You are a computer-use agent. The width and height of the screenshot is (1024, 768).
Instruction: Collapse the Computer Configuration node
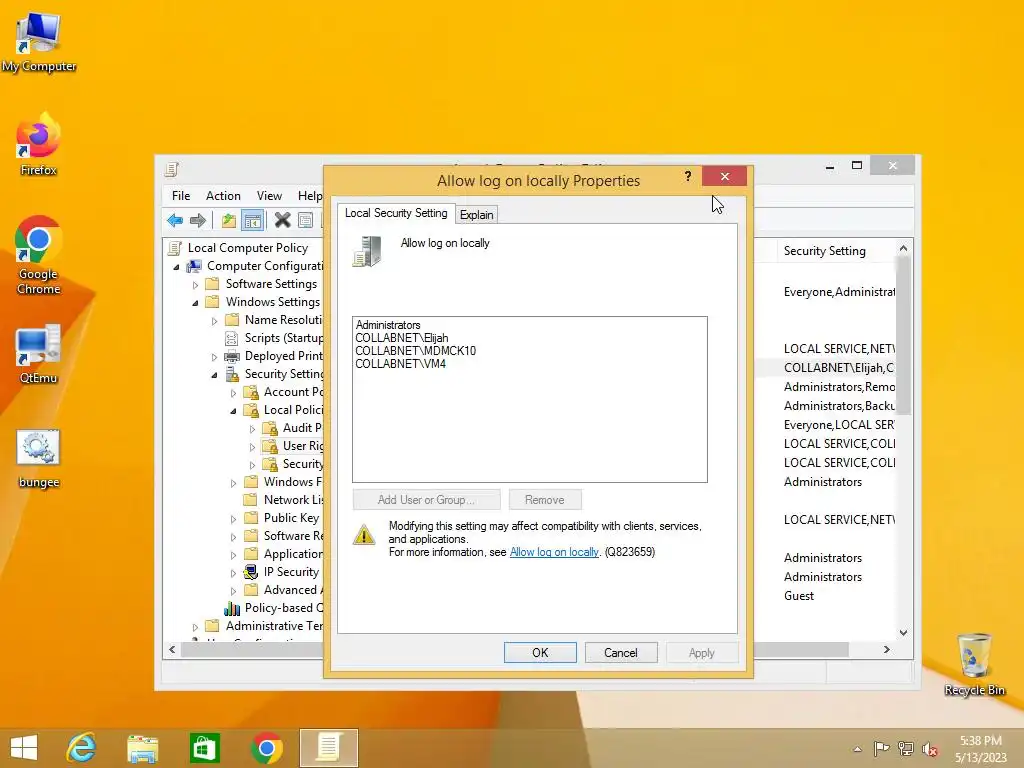tap(176, 266)
